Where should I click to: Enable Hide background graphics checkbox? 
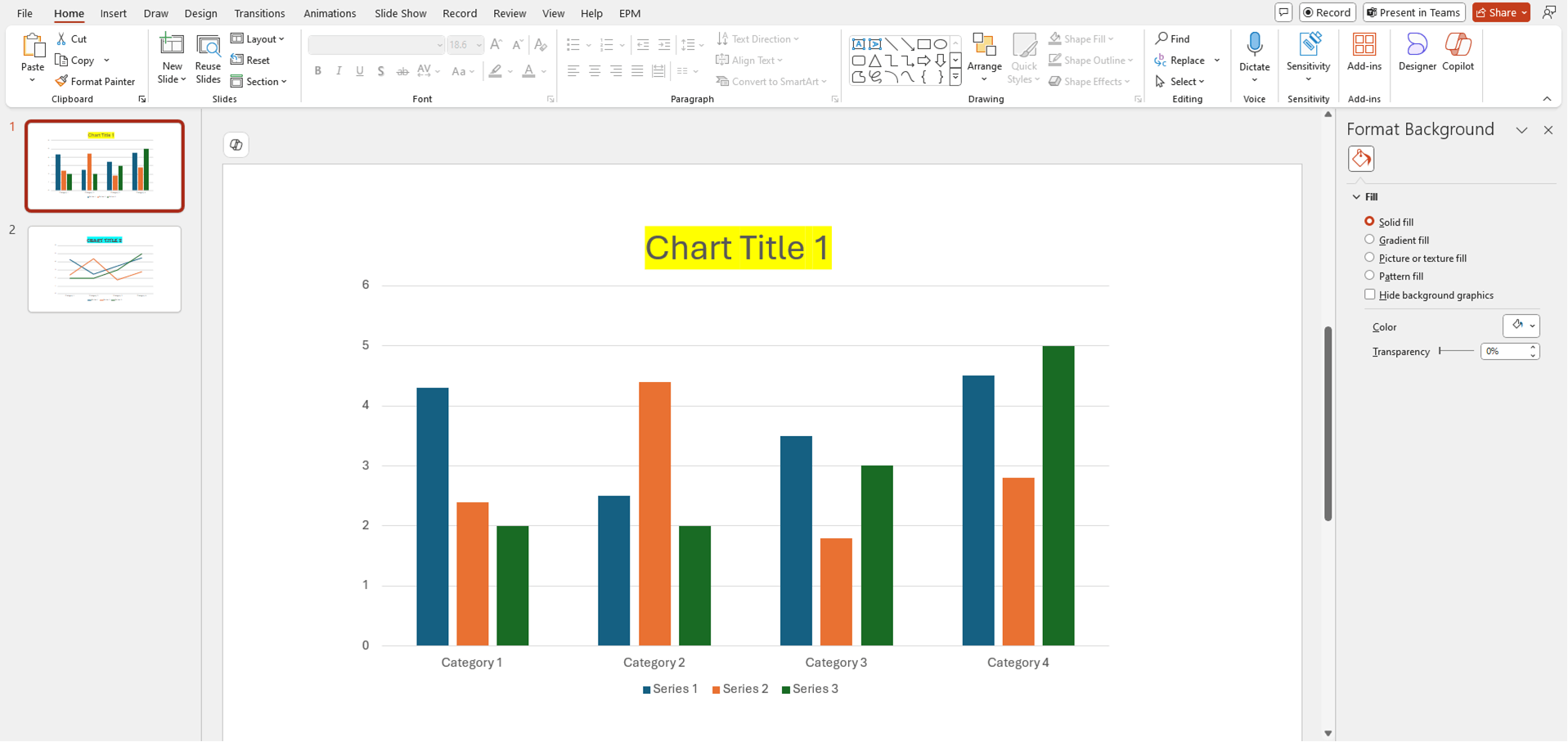pos(1369,295)
